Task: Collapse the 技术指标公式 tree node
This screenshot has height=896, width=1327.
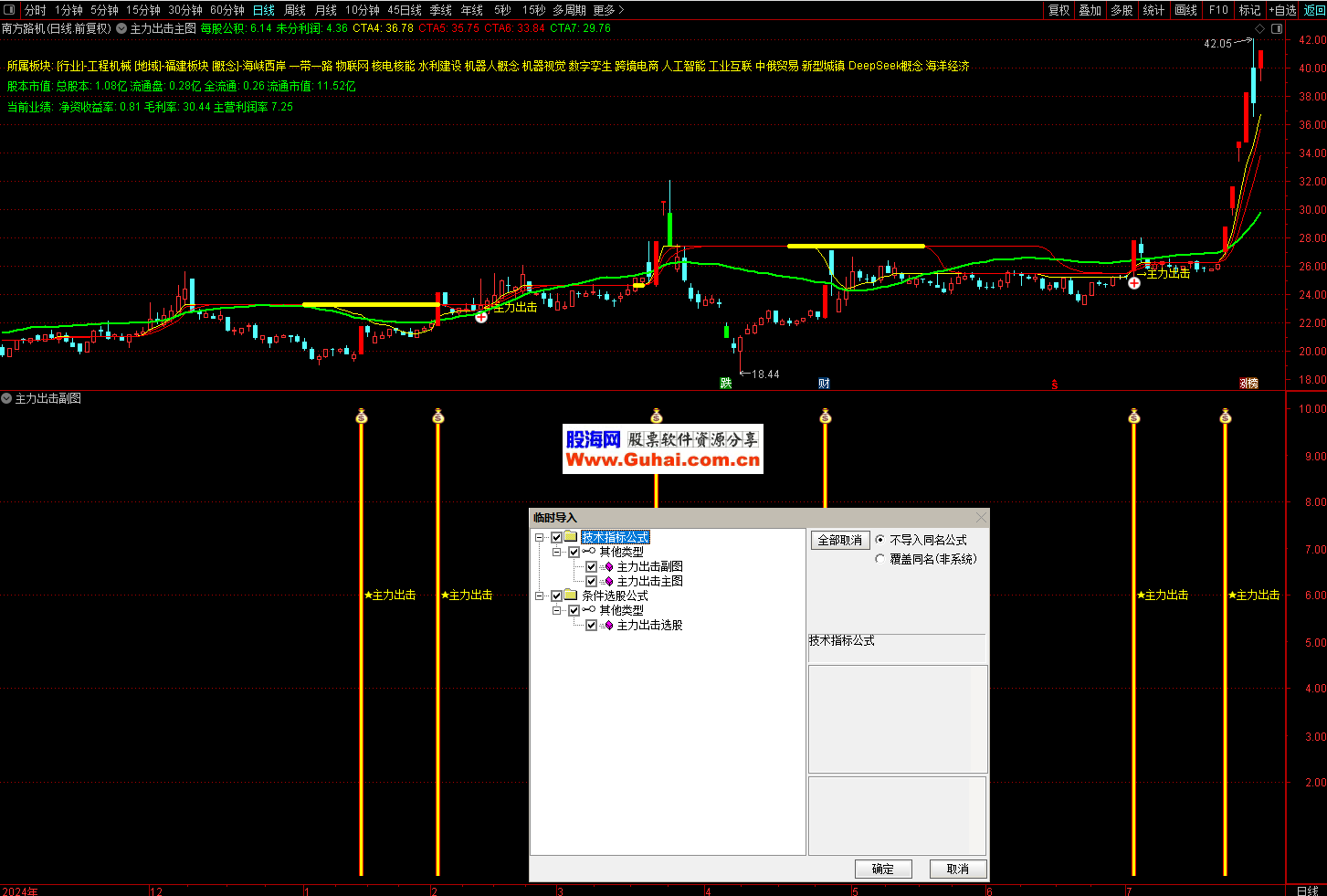Action: [540, 537]
